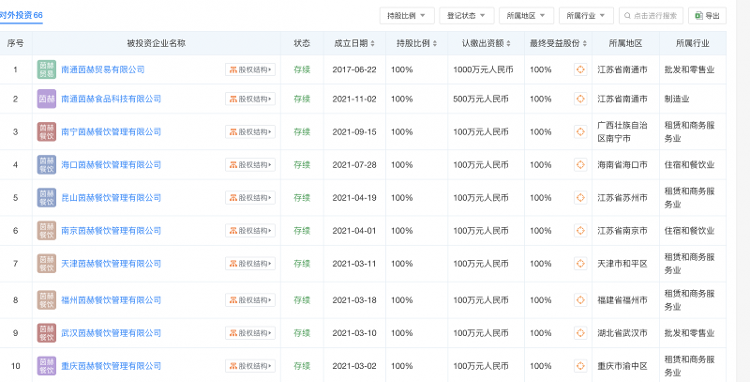Click target icon in 天津茵赫餐饮管理有限公司 row
Image resolution: width=750 pixels, height=382 pixels.
(x=580, y=264)
